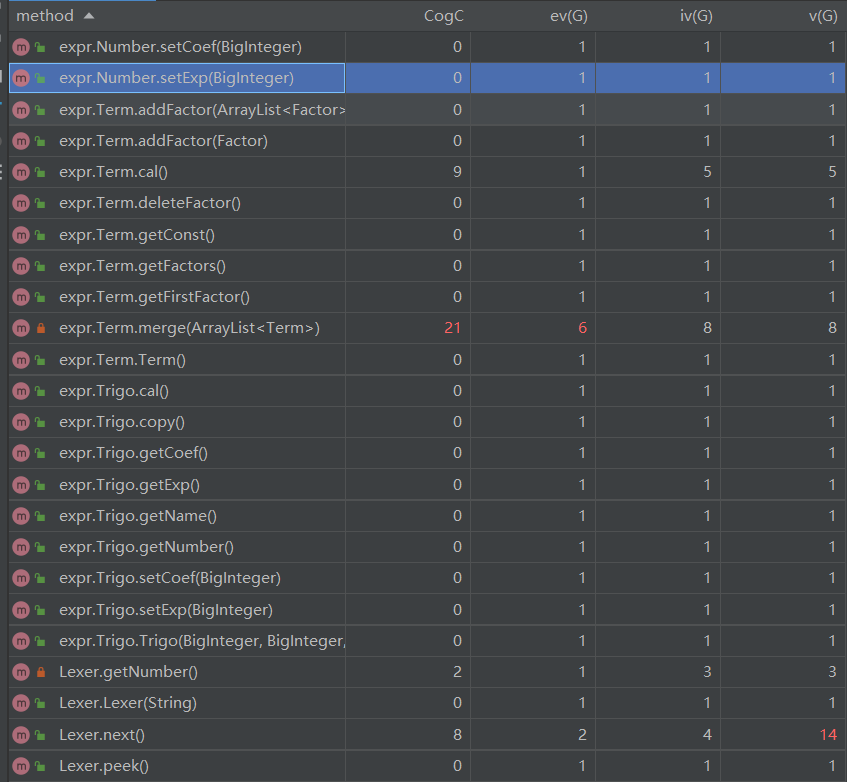The image size is (847, 782).
Task: Click the green public icon beside expr.Number.setCoef
Action: 40,47
